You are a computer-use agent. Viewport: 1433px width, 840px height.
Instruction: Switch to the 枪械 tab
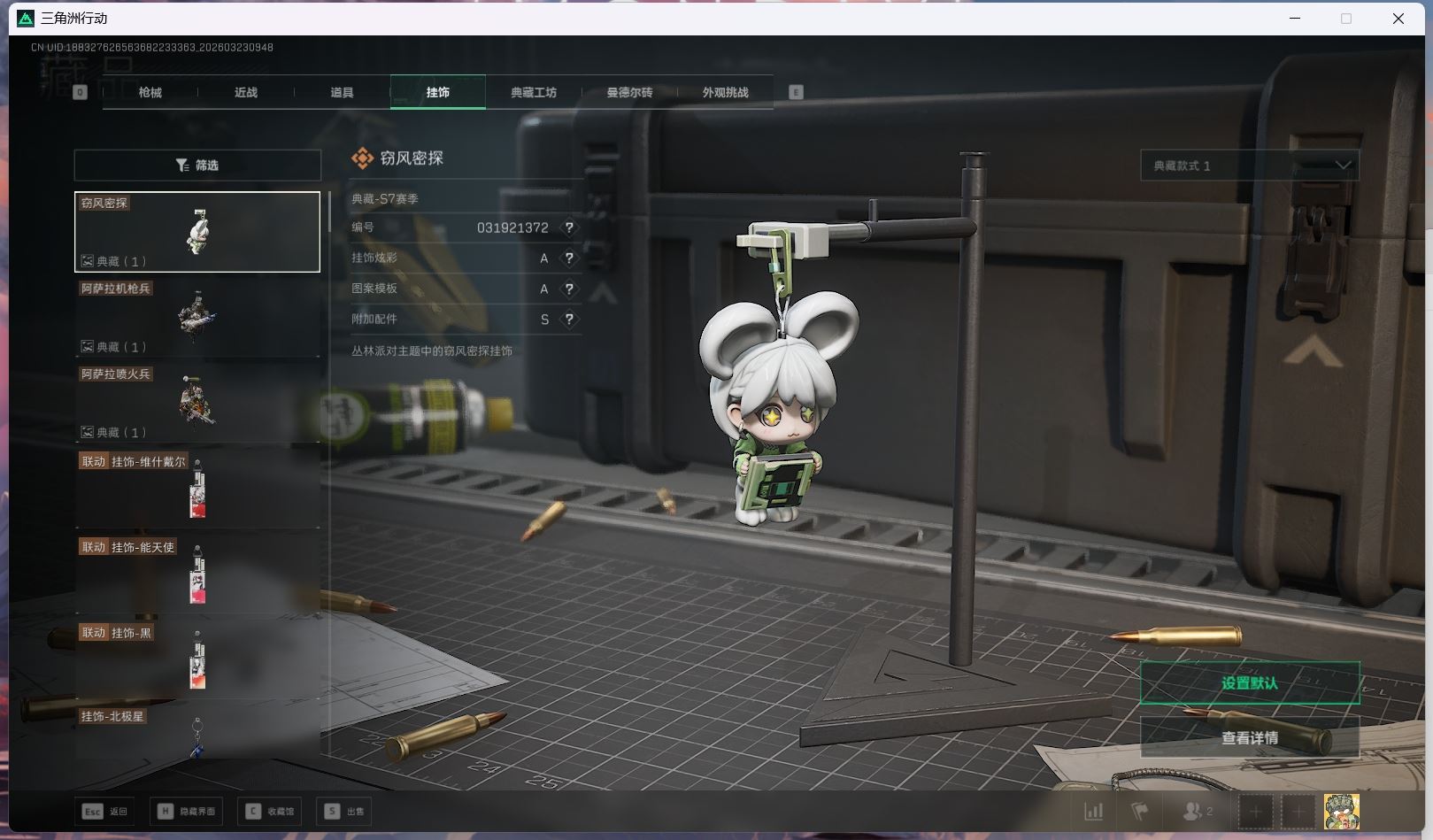coord(150,92)
